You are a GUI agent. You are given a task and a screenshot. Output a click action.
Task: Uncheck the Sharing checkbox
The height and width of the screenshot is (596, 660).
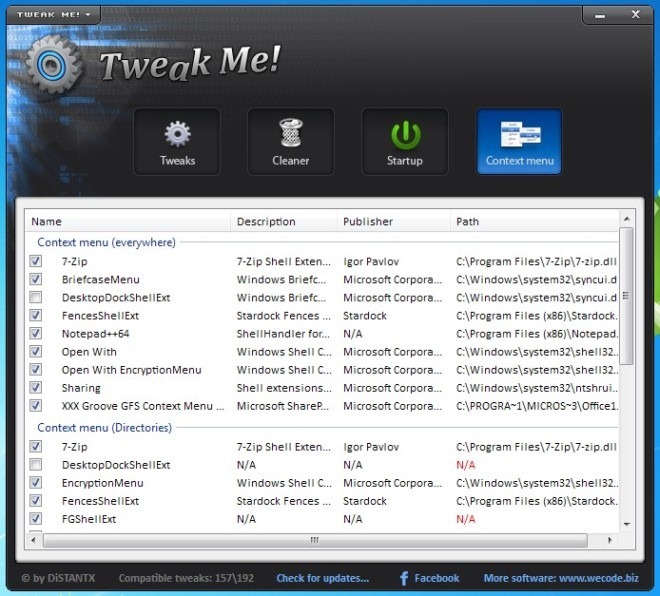click(36, 388)
